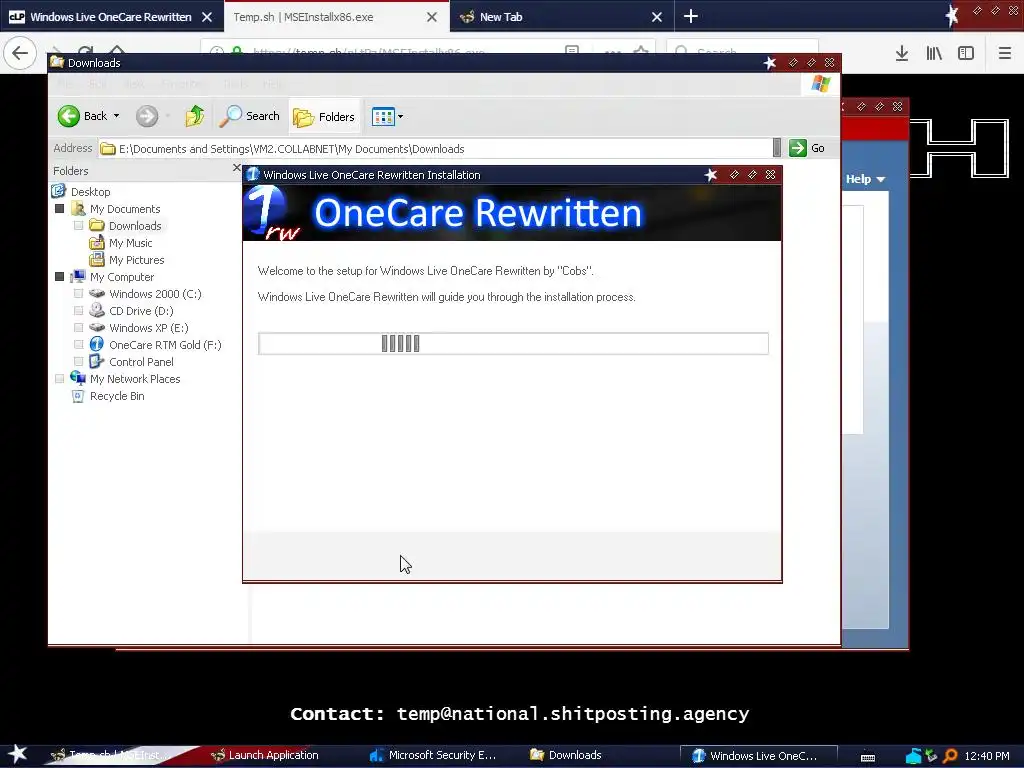This screenshot has height=768, width=1024.
Task: Click the My Pictures folder icon
Action: click(97, 259)
